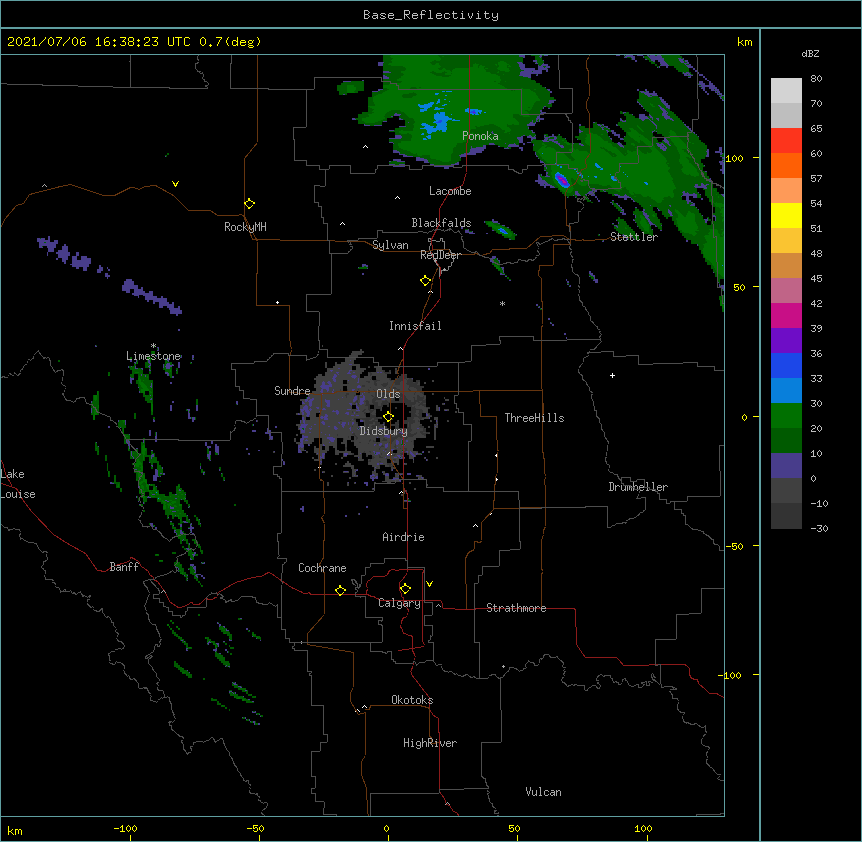Click the purple storm core northwest of Stettler
862x842 pixels.
point(561,179)
